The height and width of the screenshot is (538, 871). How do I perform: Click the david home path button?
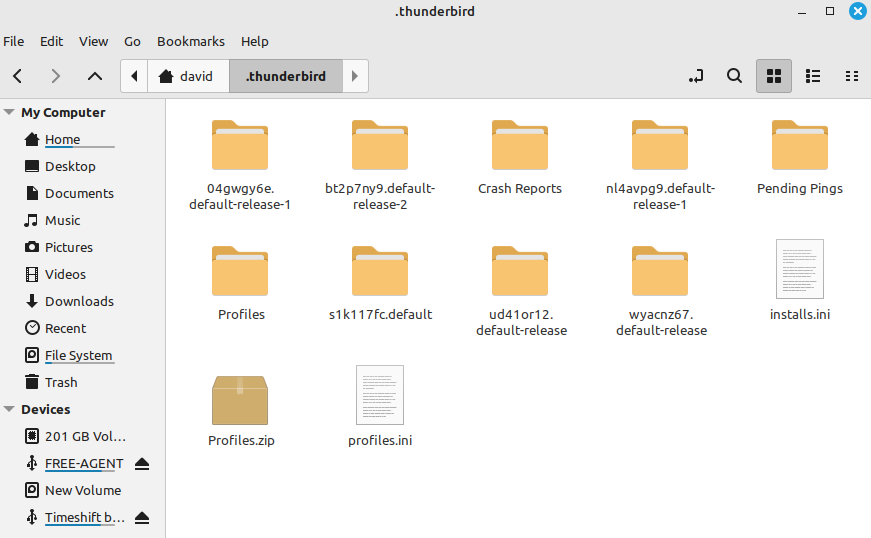click(x=188, y=76)
